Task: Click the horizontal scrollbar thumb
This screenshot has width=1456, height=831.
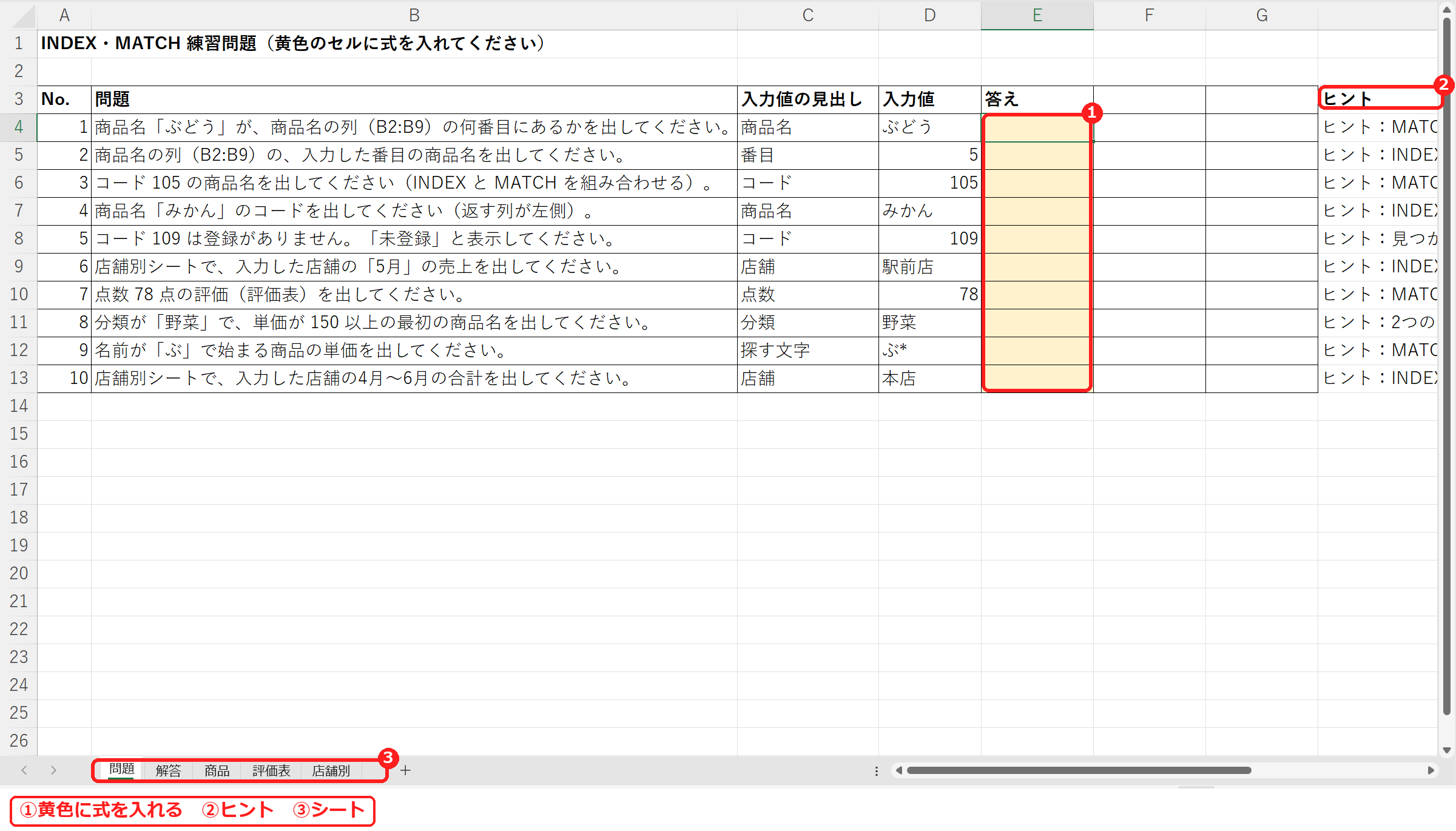Action: pyautogui.click(x=1079, y=770)
